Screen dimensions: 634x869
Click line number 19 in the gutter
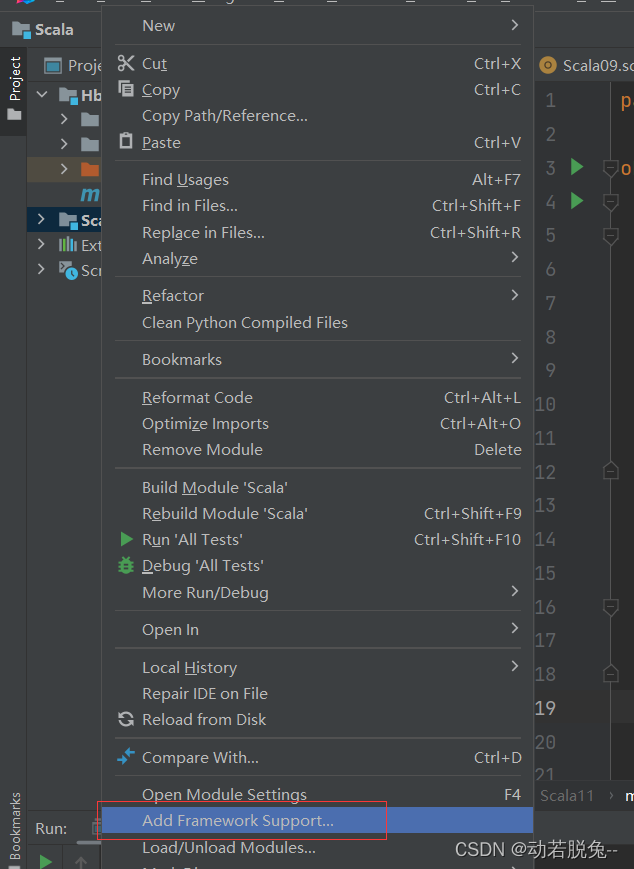point(549,707)
